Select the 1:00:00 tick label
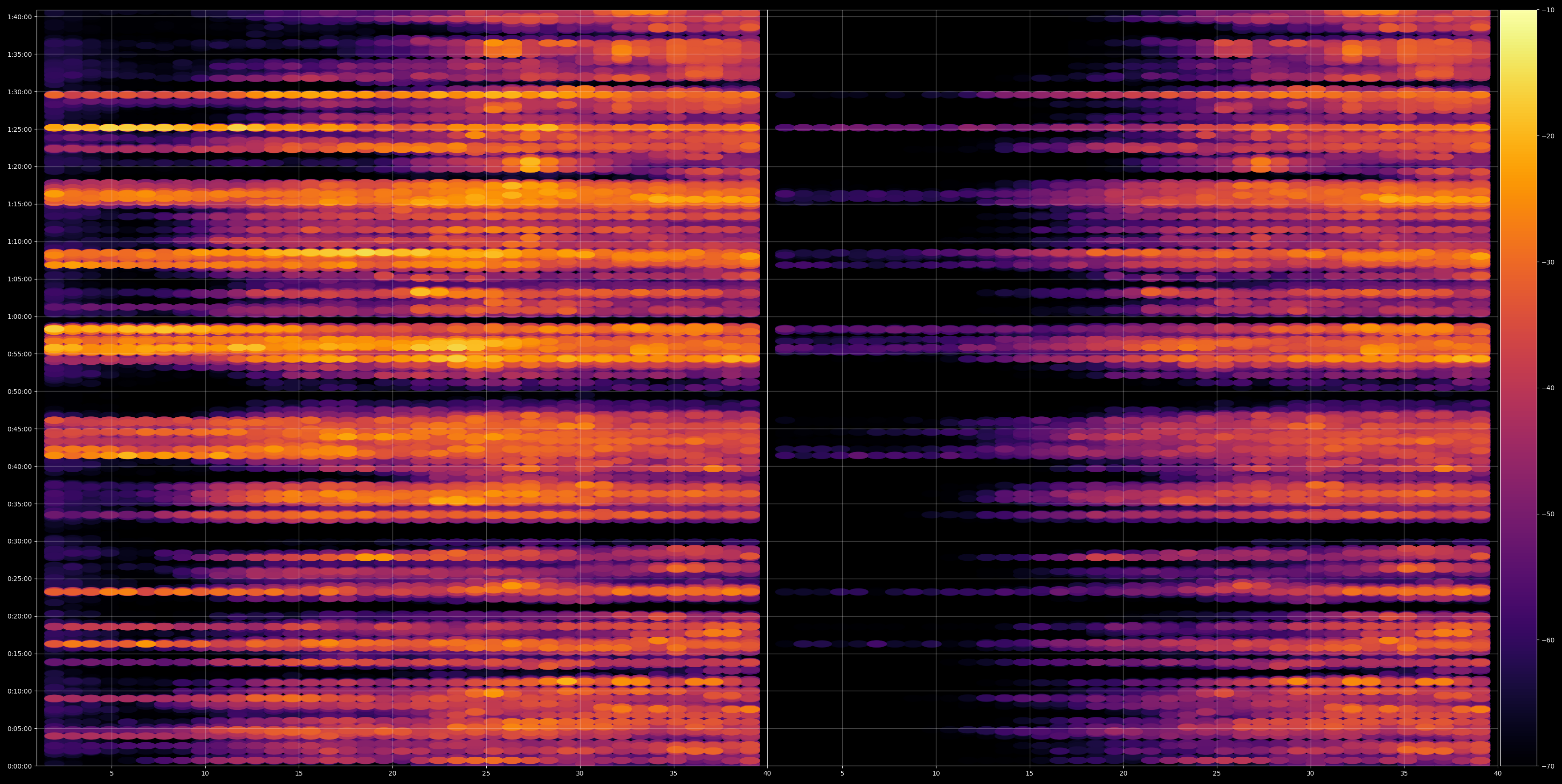Image resolution: width=1562 pixels, height=784 pixels. click(x=19, y=317)
